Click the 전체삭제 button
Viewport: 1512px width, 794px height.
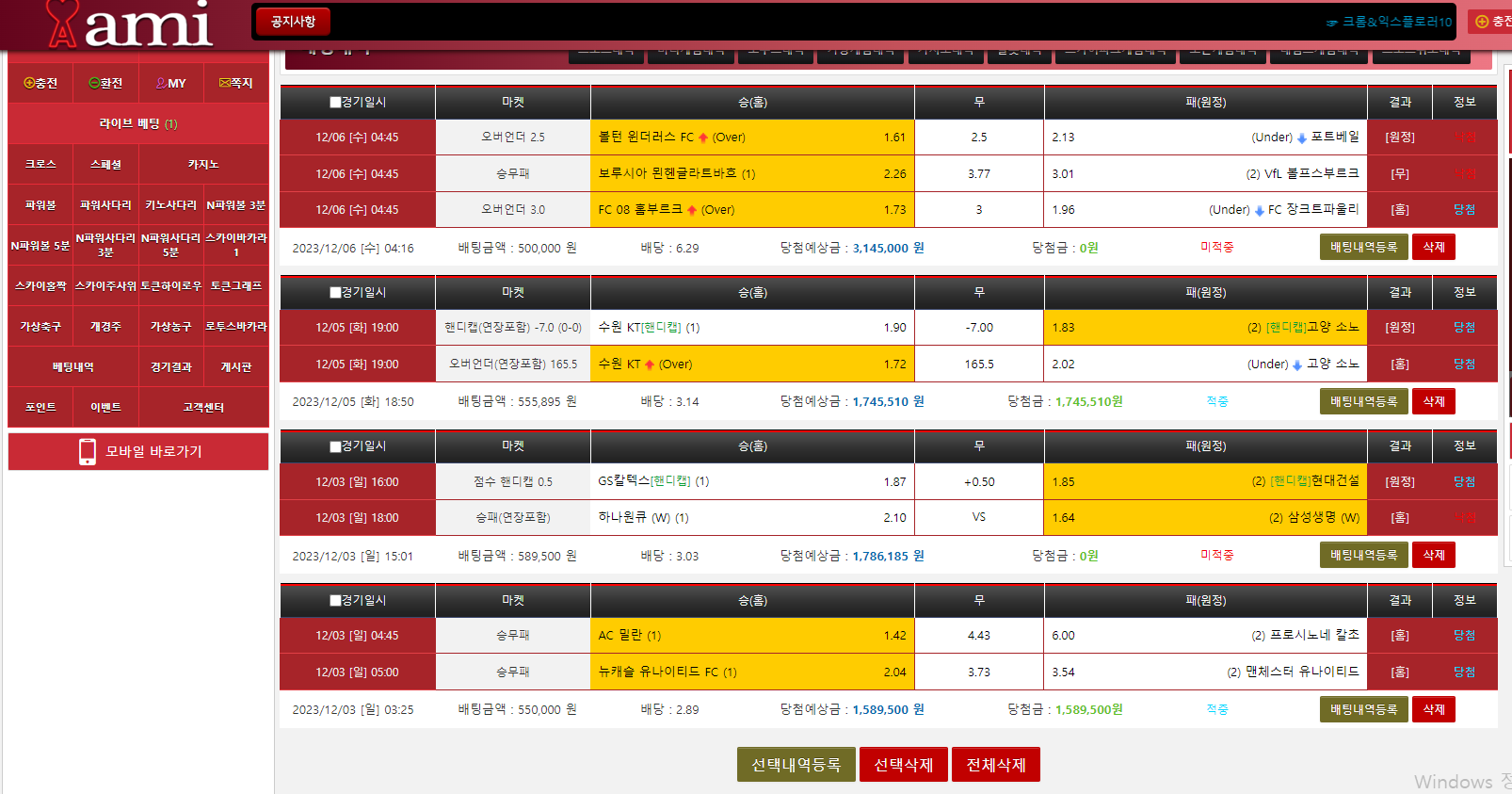[996, 765]
